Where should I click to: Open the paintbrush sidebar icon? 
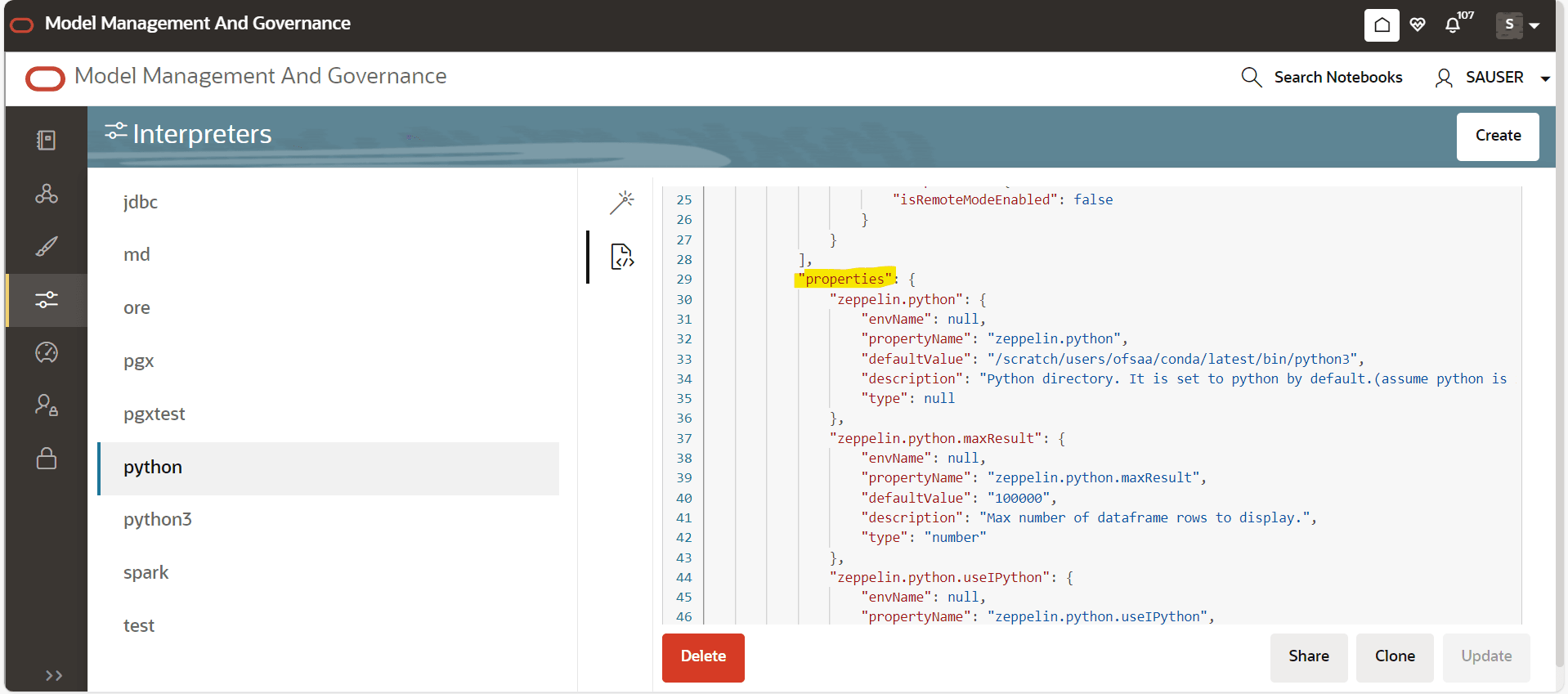[x=47, y=247]
